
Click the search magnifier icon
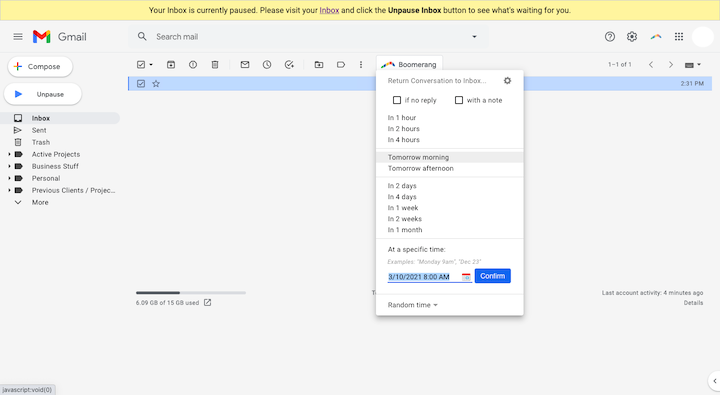point(142,36)
